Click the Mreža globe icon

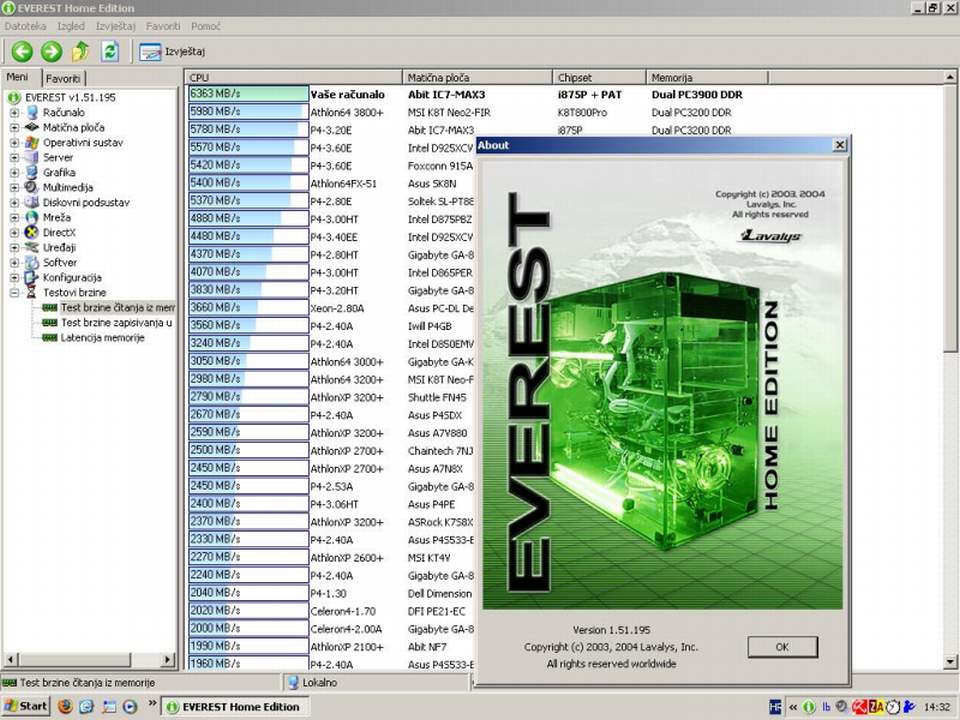(32, 217)
